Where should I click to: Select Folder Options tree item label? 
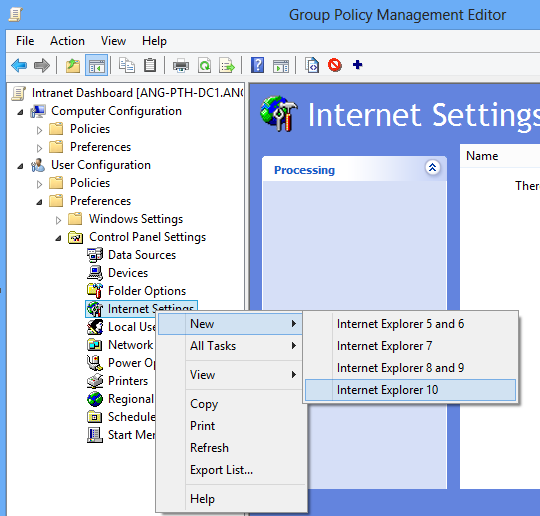click(147, 291)
